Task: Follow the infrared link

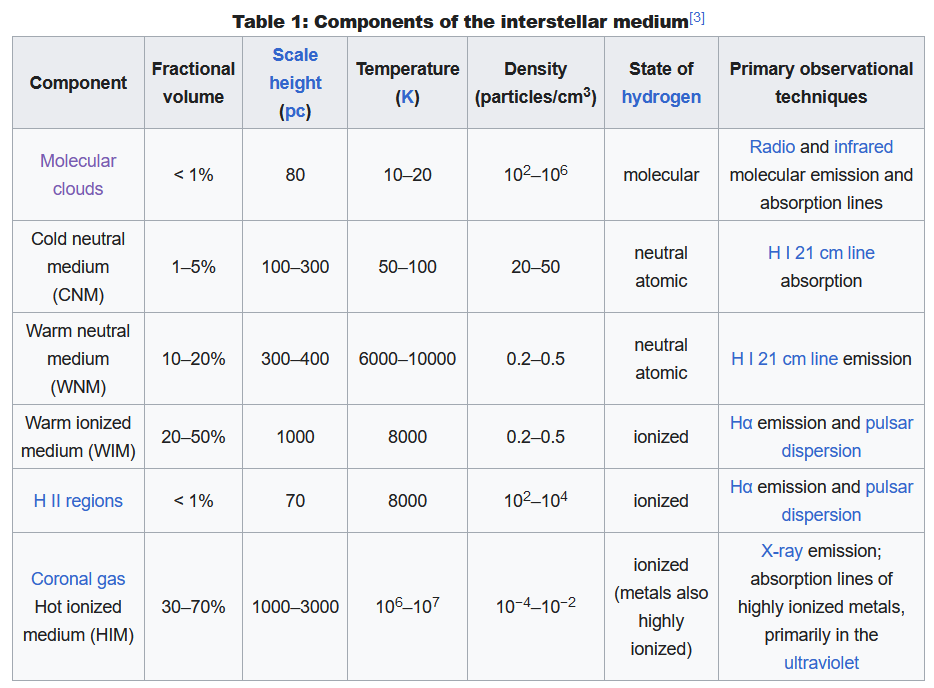Action: tap(863, 147)
